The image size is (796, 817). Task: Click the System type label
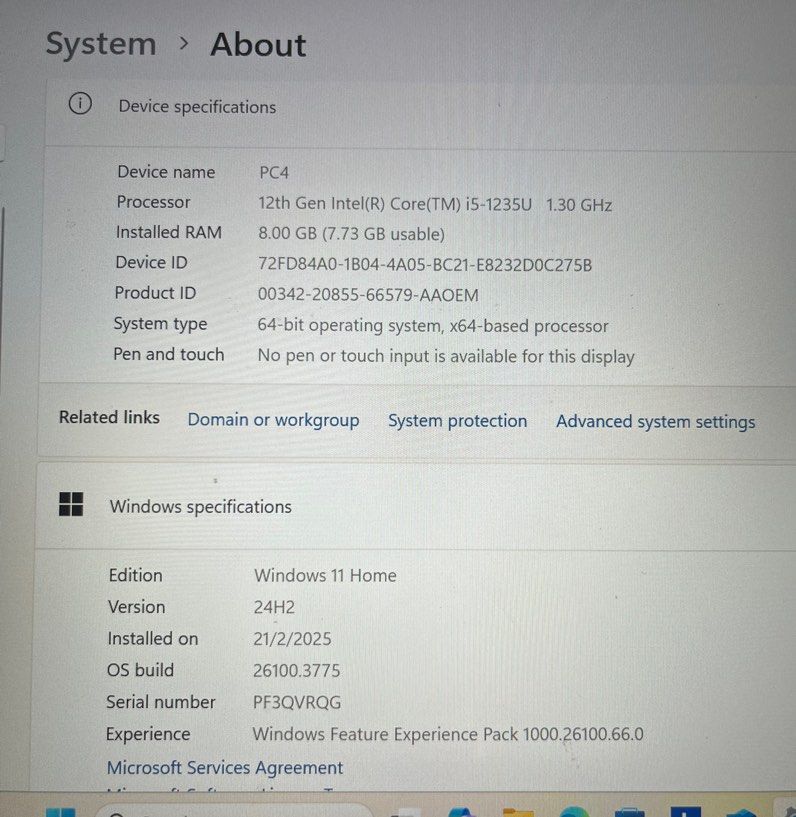click(x=160, y=324)
